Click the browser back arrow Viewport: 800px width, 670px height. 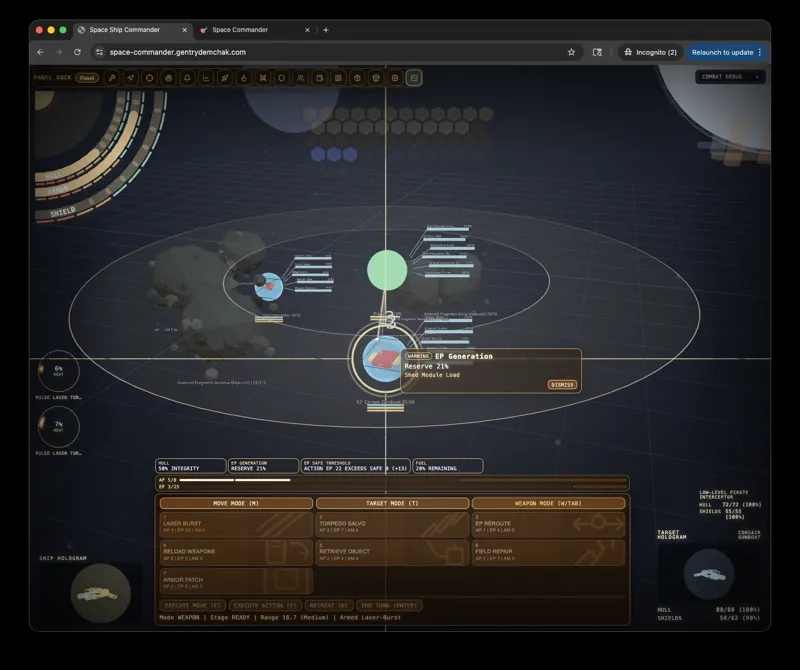click(x=40, y=52)
